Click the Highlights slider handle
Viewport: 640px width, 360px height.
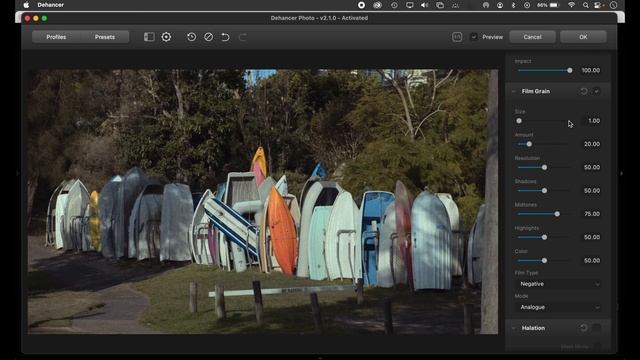pyautogui.click(x=544, y=237)
